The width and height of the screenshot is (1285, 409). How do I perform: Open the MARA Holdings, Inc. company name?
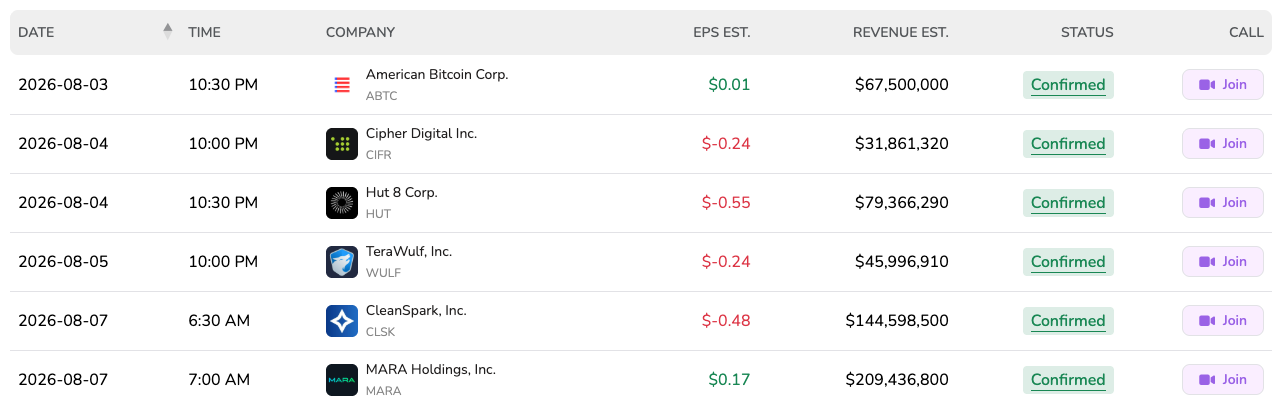(x=431, y=370)
